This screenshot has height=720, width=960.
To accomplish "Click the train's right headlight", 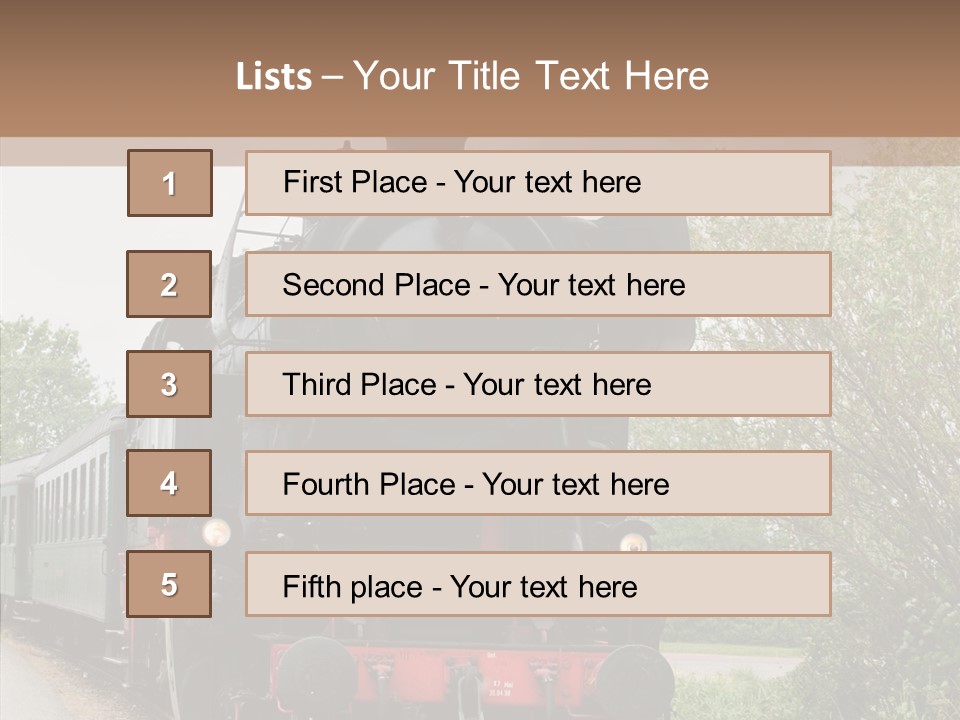I will click(x=632, y=543).
